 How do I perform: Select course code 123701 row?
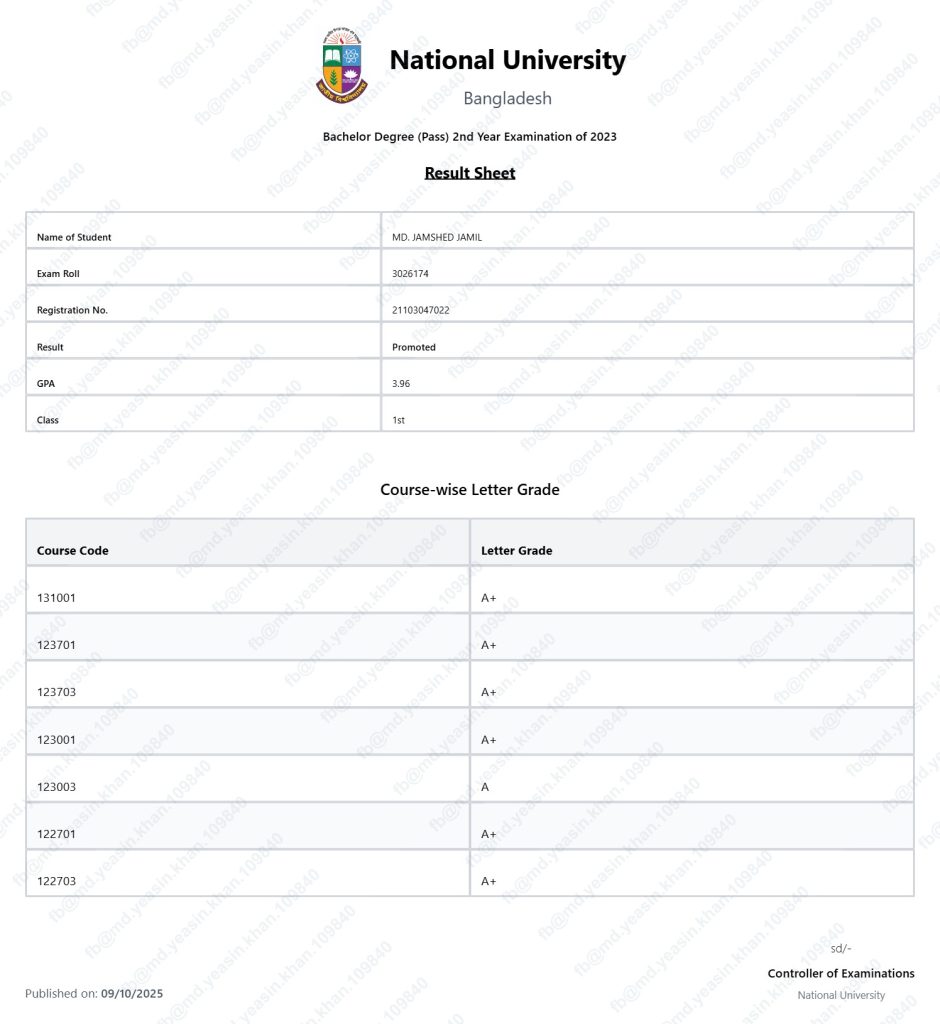click(x=56, y=645)
